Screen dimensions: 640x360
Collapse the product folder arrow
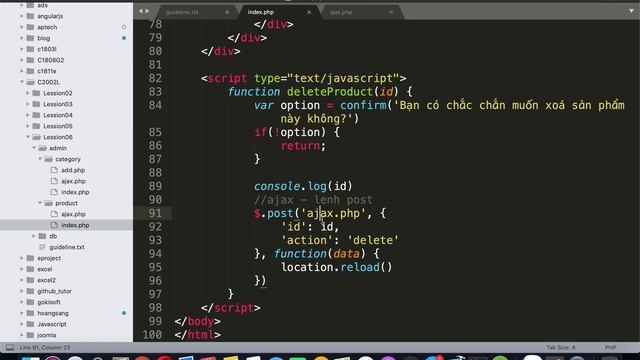(x=40, y=203)
